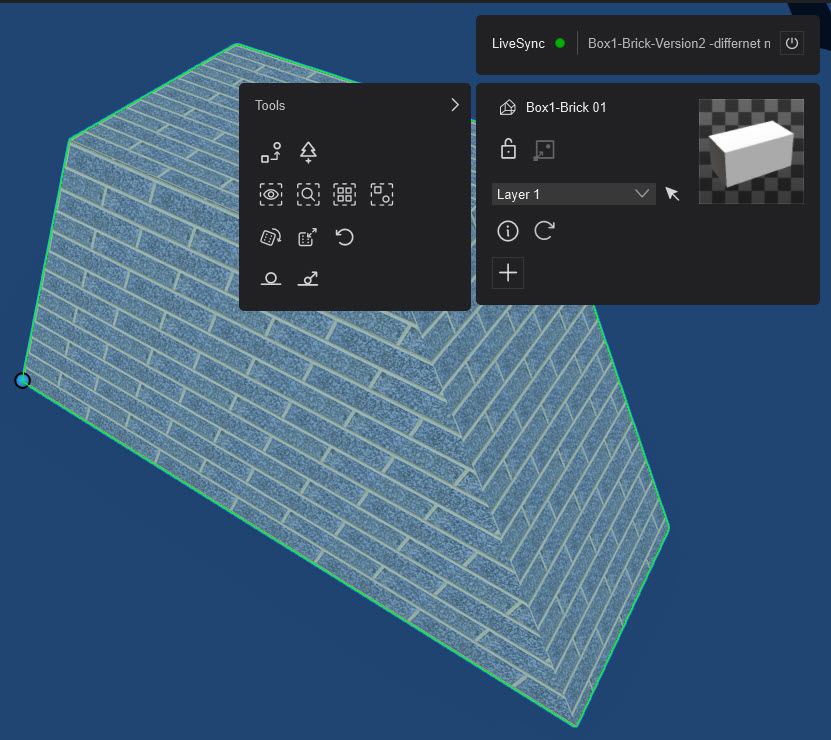Image resolution: width=831 pixels, height=740 pixels.
Task: Click the selection arrow beside the Layer dropdown
Action: (672, 194)
